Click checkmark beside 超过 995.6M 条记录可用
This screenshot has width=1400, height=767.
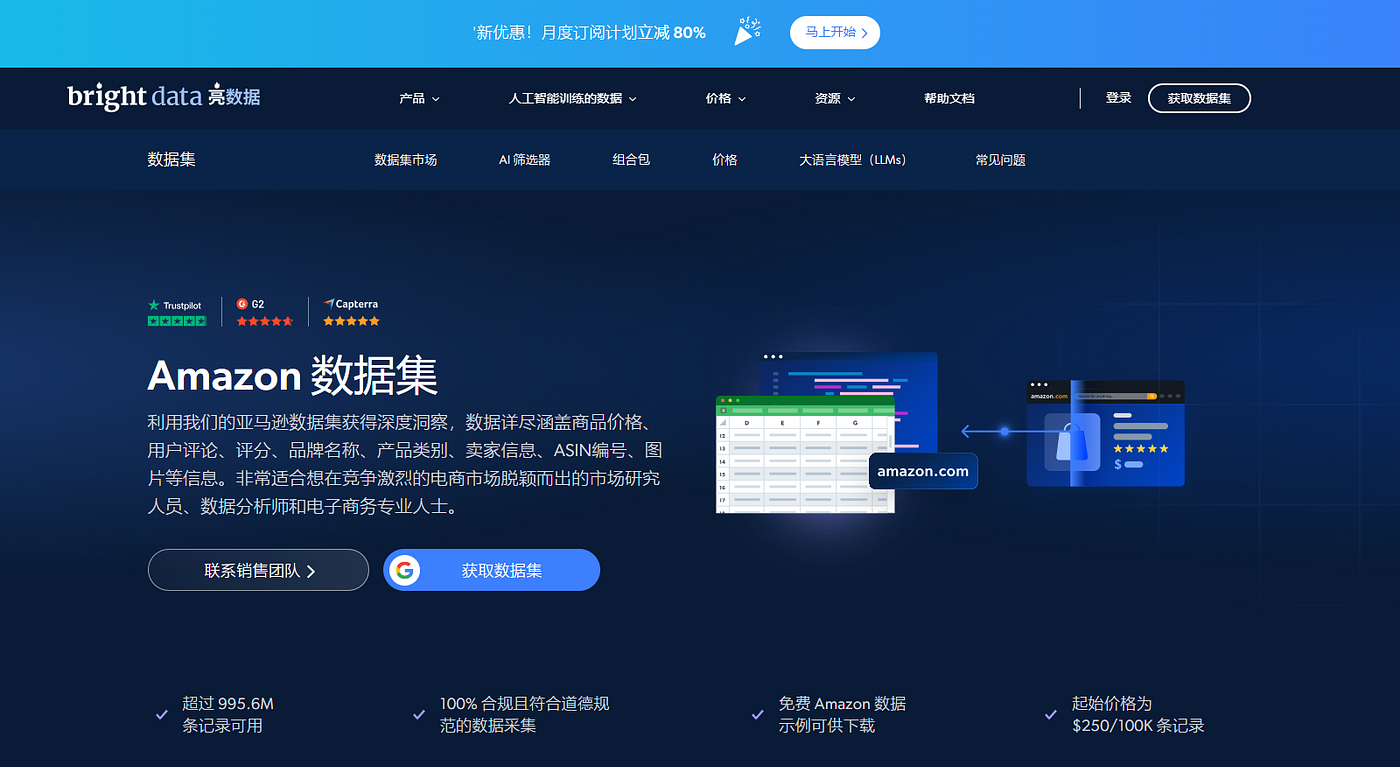(161, 715)
